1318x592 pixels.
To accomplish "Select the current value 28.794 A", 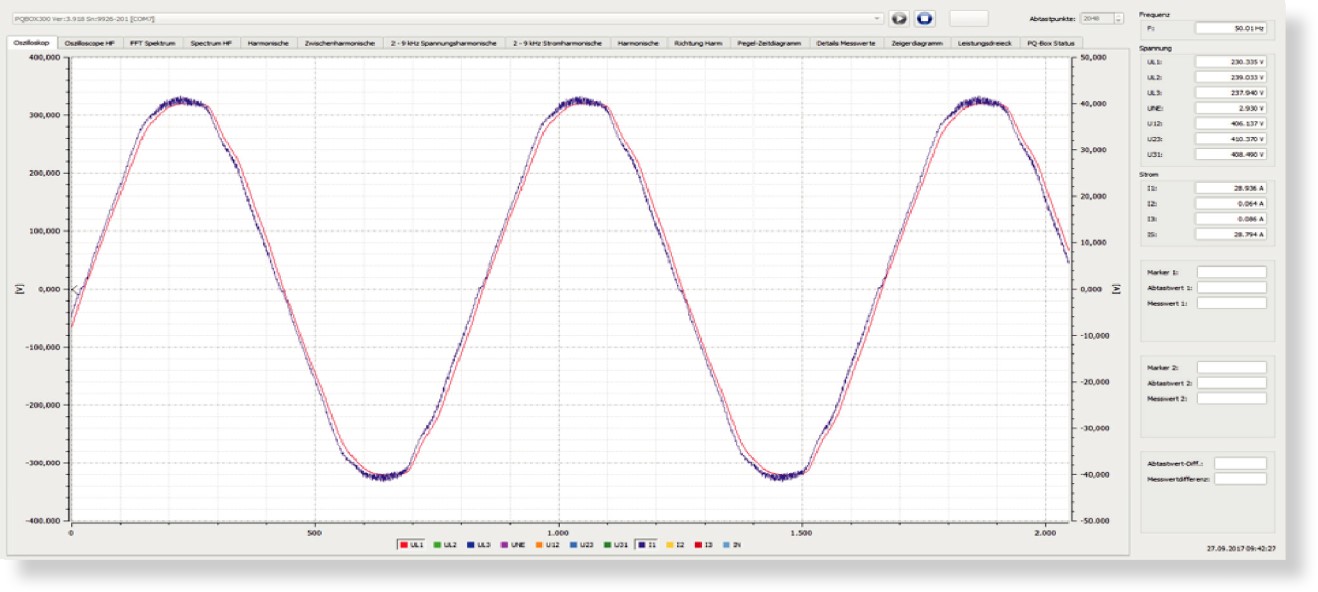I will pyautogui.click(x=1231, y=234).
